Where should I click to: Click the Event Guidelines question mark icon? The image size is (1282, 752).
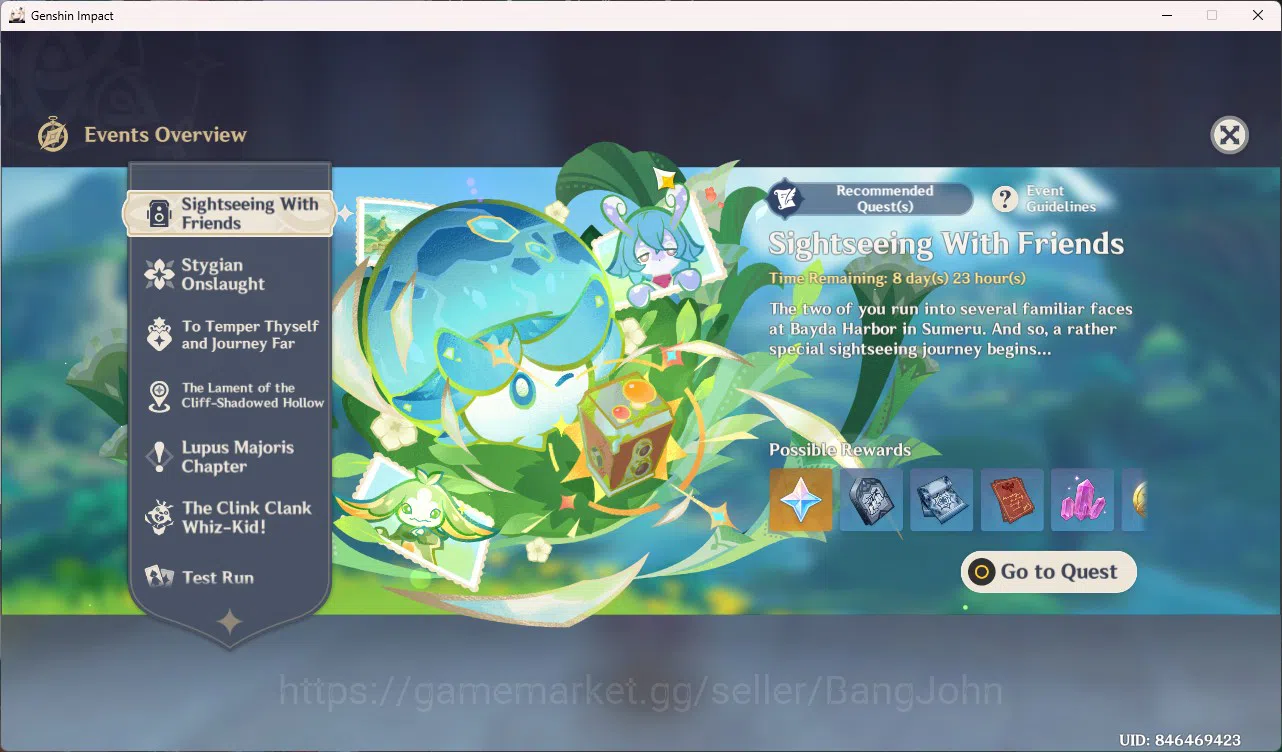[x=1005, y=199]
